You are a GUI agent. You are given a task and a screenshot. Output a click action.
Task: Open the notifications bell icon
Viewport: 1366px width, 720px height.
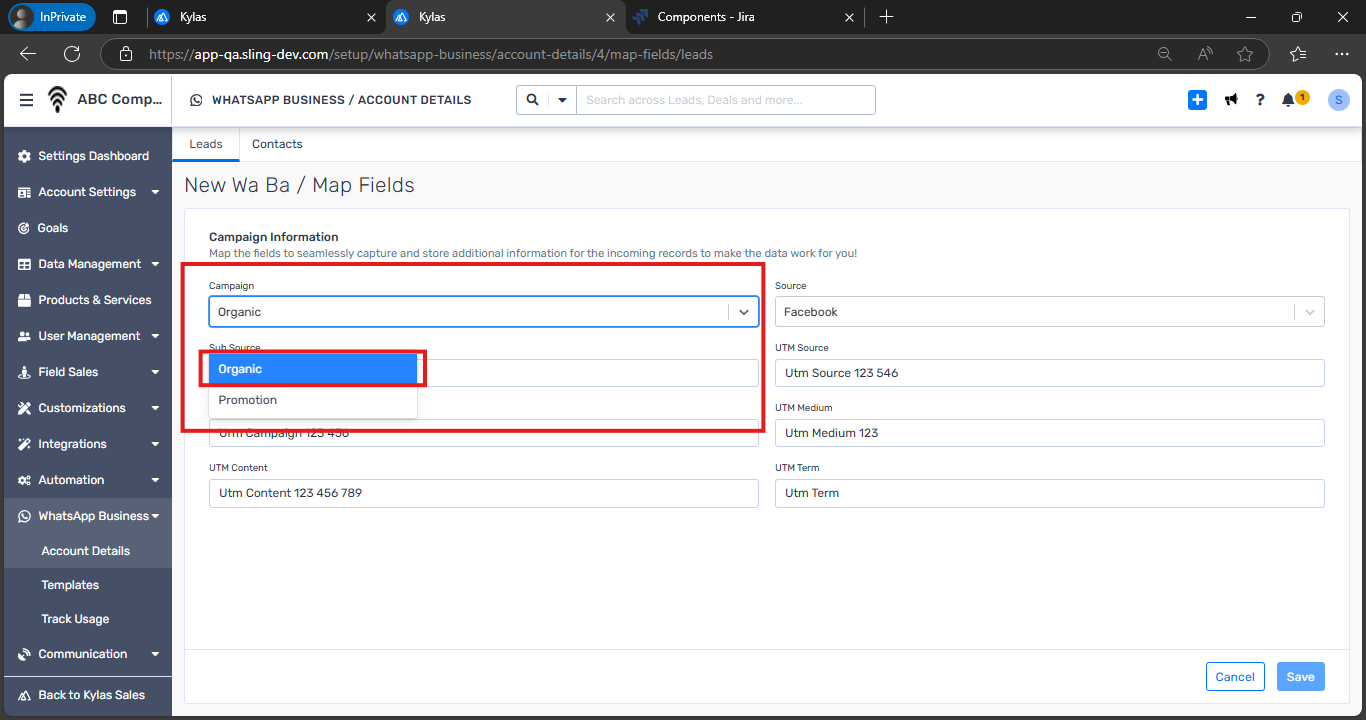click(1289, 100)
